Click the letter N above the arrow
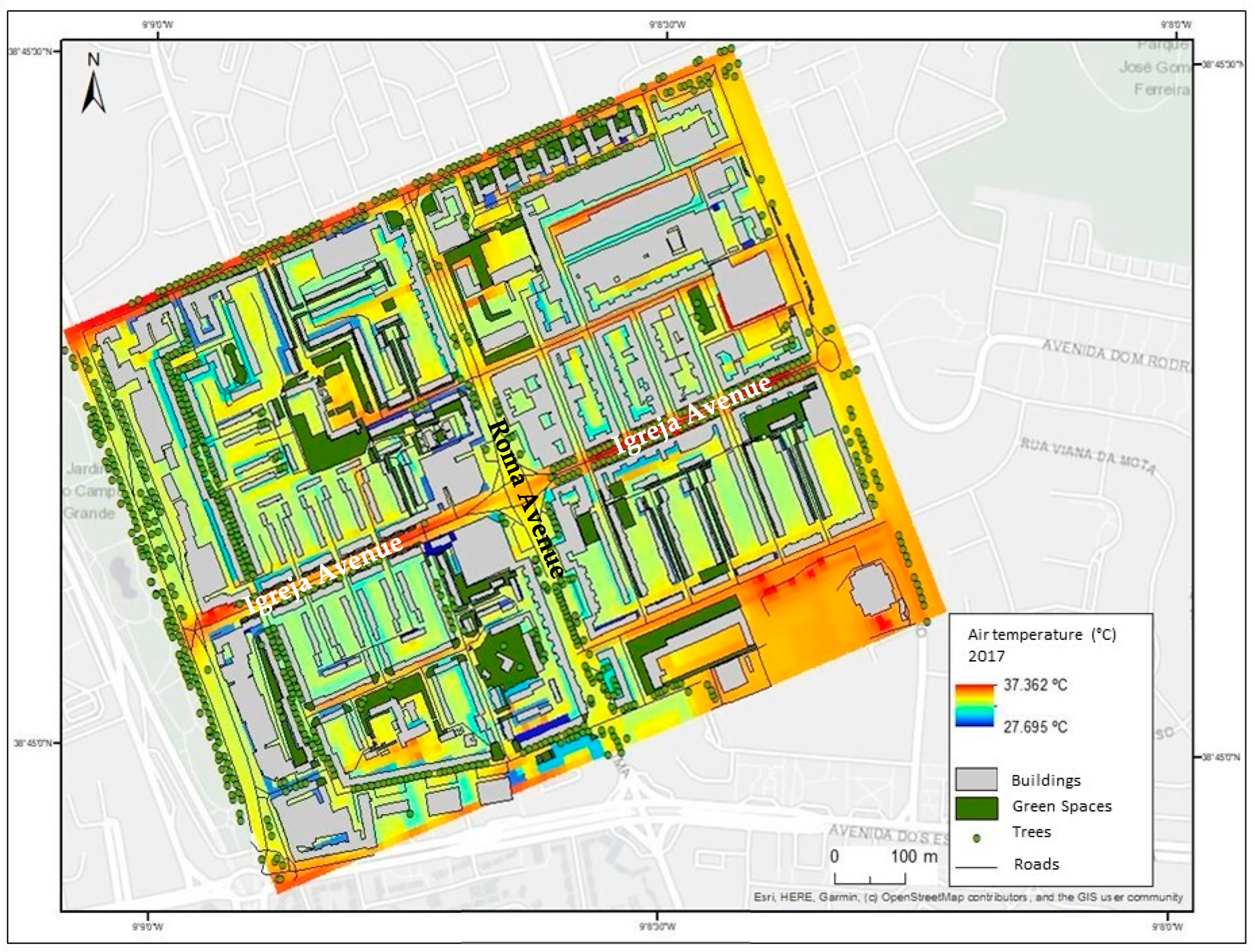Screen dimensions: 1255x952 point(94,60)
